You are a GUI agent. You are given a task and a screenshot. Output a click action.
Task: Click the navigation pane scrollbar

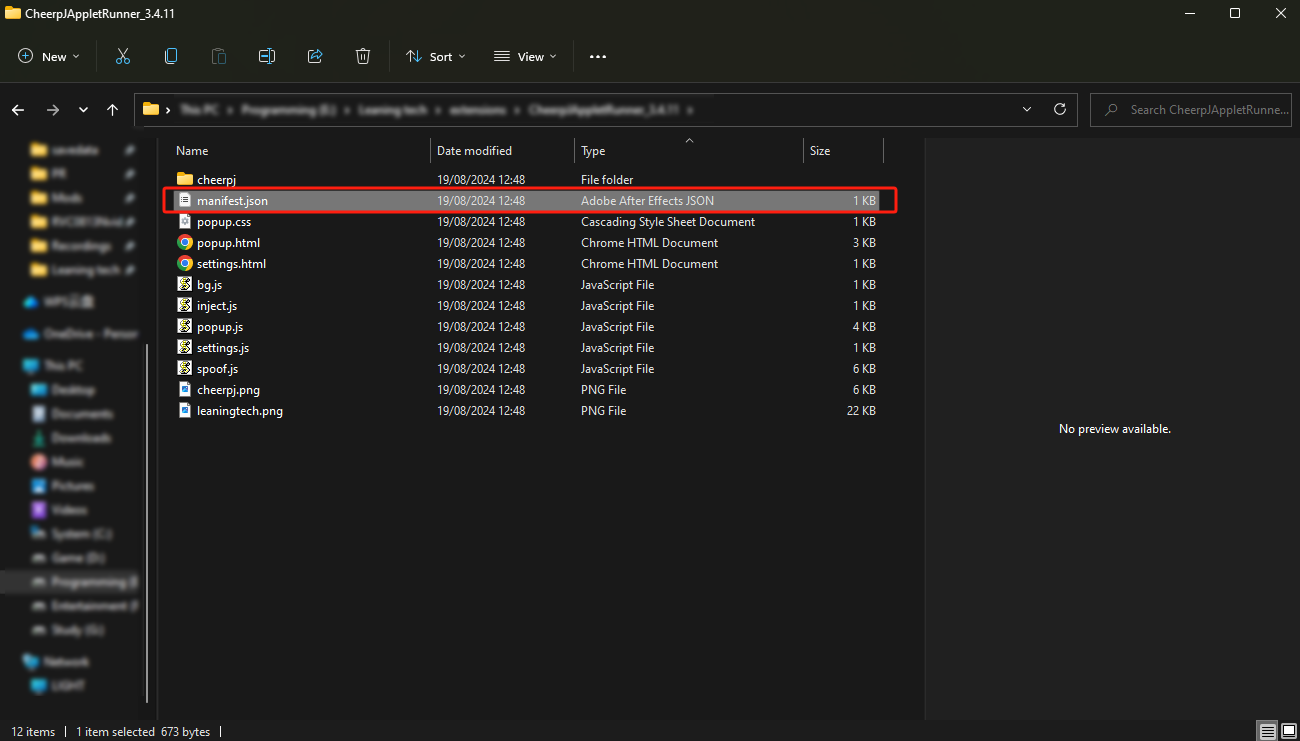(x=148, y=520)
